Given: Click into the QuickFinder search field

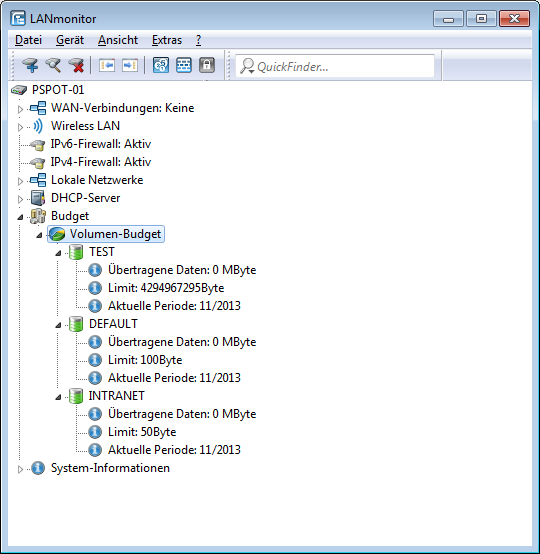Looking at the screenshot, I should coord(335,66).
